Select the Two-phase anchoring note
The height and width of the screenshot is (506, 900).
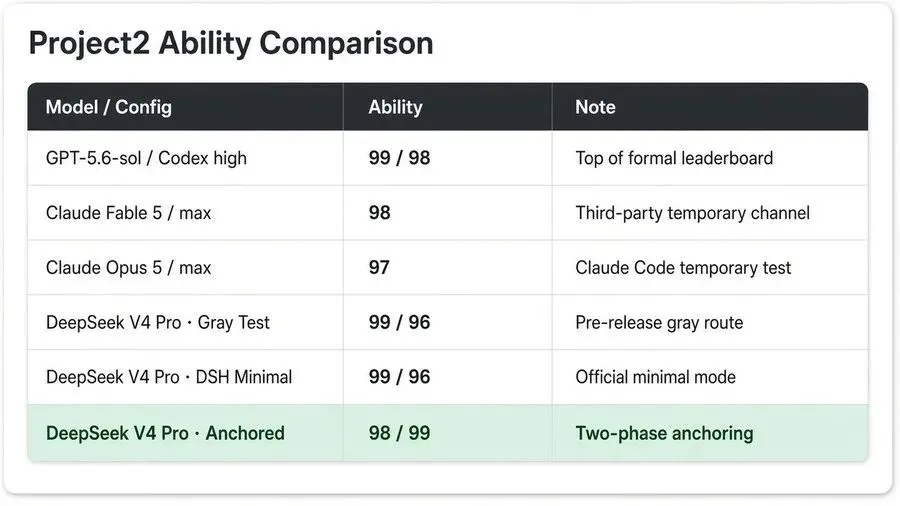(664, 433)
